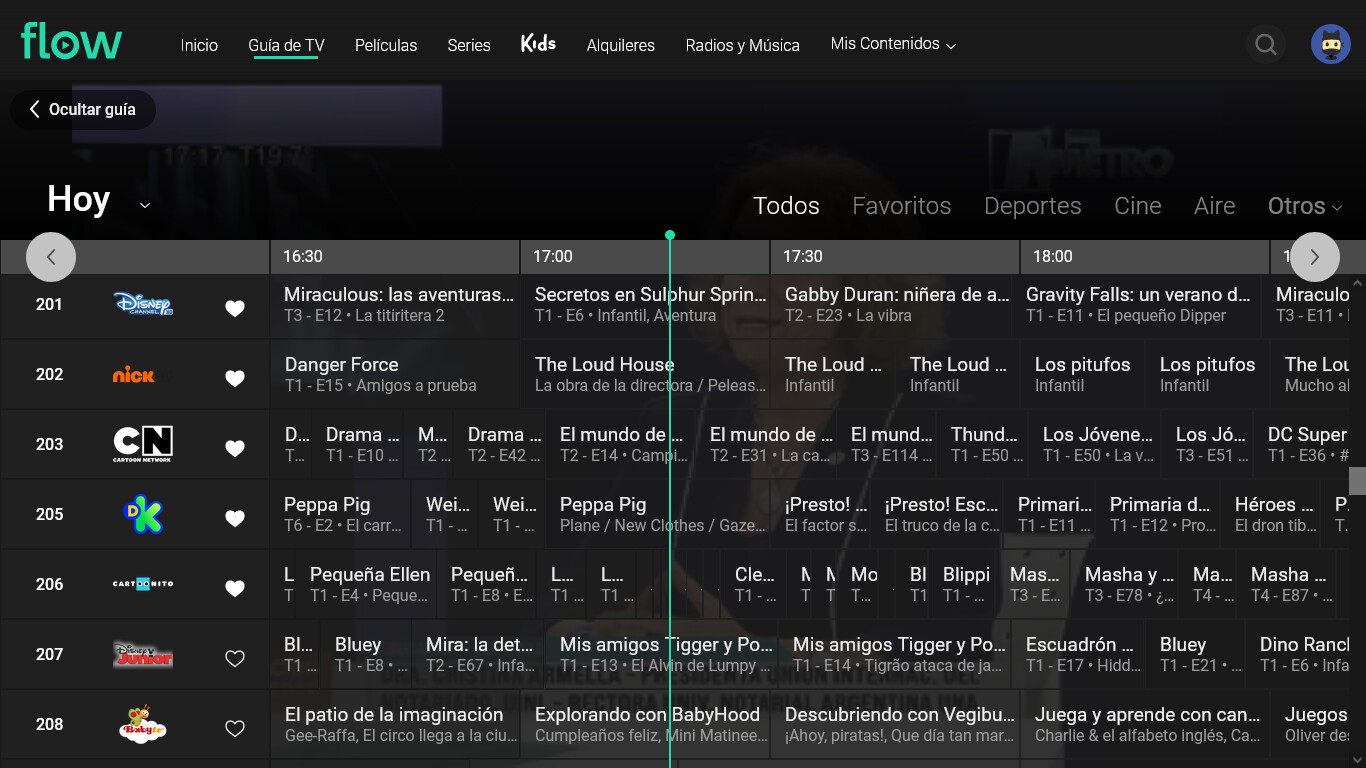1366x768 pixels.
Task: Select the Favoritos filter tab
Action: pyautogui.click(x=902, y=206)
